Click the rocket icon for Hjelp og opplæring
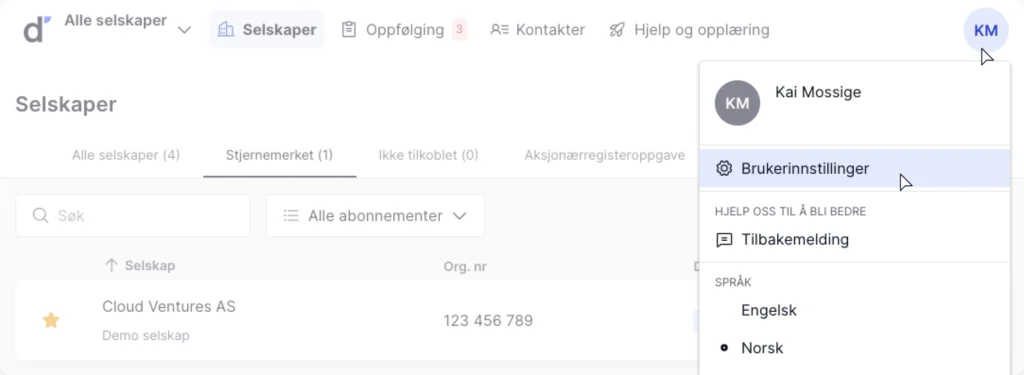This screenshot has width=1024, height=375. pyautogui.click(x=616, y=29)
